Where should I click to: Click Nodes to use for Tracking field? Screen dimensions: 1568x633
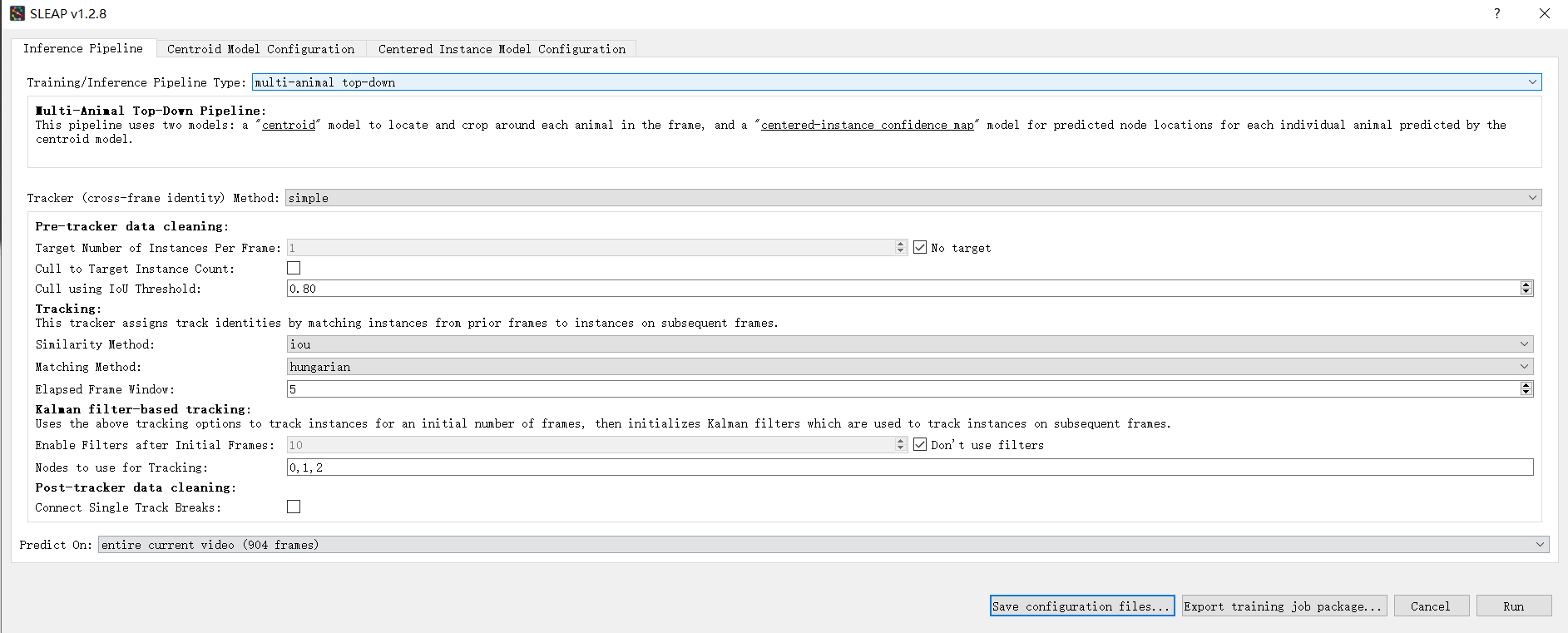[x=910, y=467]
